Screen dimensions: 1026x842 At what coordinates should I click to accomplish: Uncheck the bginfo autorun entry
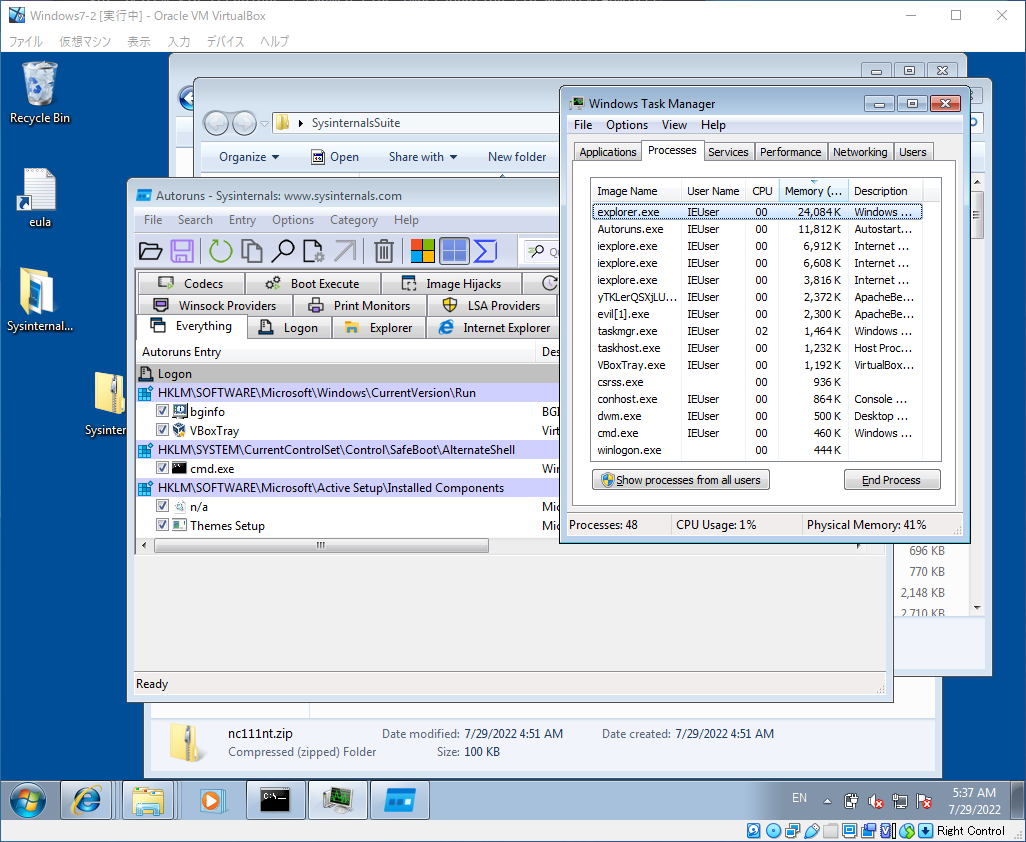[162, 411]
